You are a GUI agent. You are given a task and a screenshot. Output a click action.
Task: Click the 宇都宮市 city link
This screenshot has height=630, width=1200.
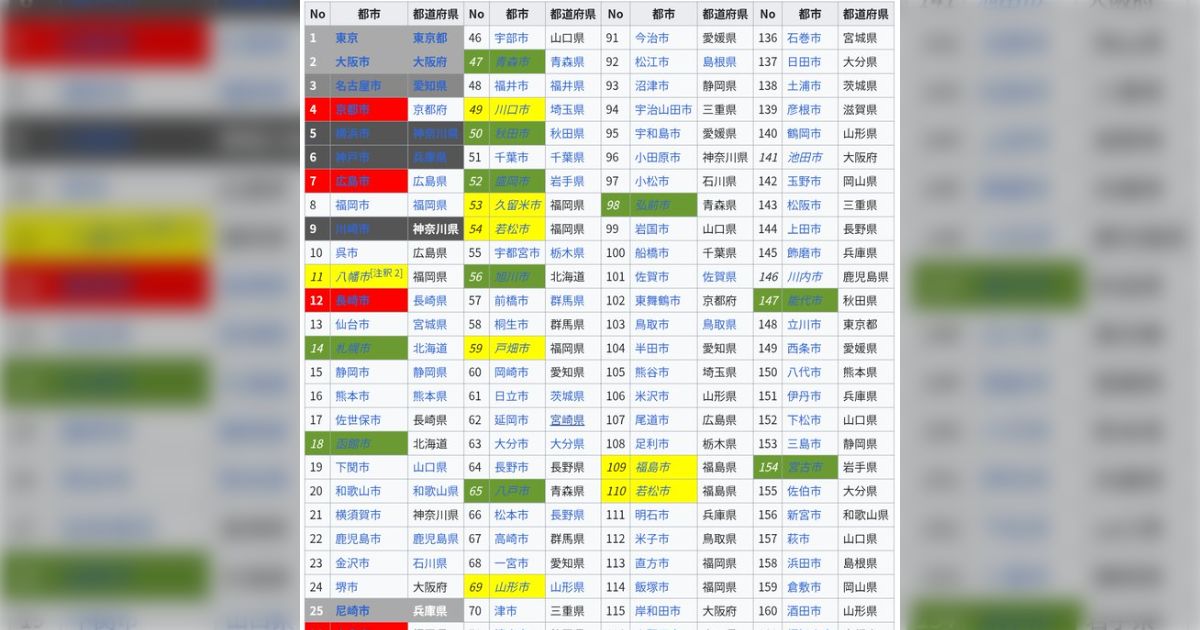pos(518,253)
